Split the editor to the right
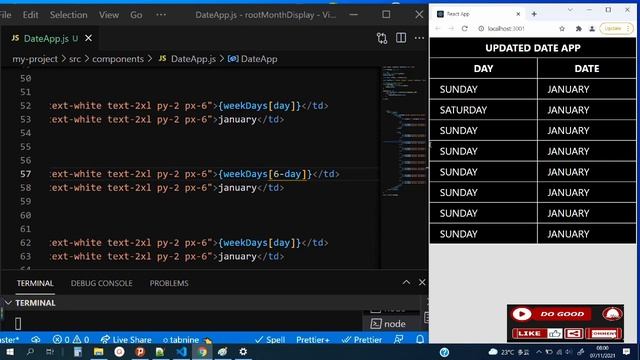The image size is (640, 360). (x=401, y=38)
